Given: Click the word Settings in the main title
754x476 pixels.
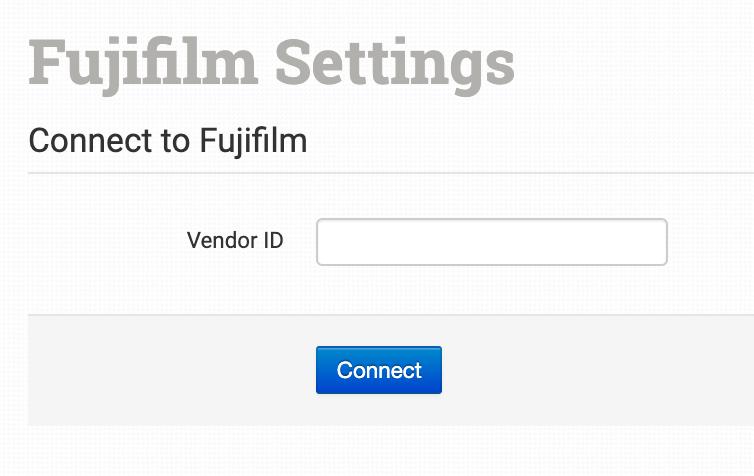Looking at the screenshot, I should (394, 64).
